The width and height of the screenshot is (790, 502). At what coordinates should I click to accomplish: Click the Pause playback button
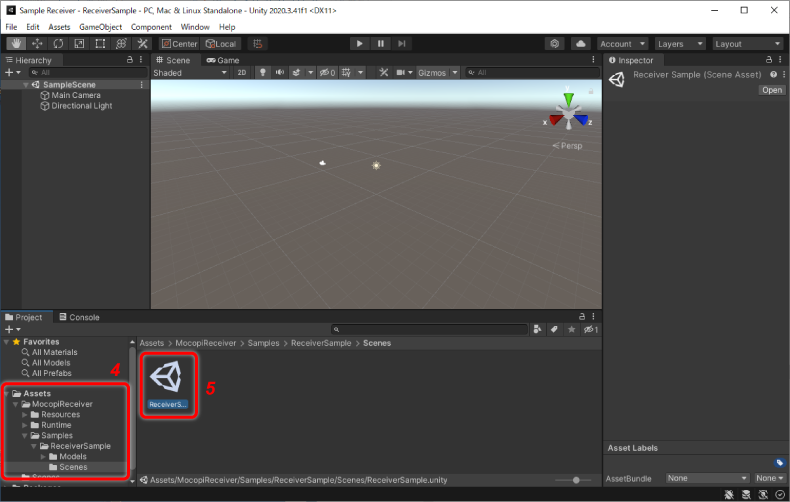click(380, 44)
